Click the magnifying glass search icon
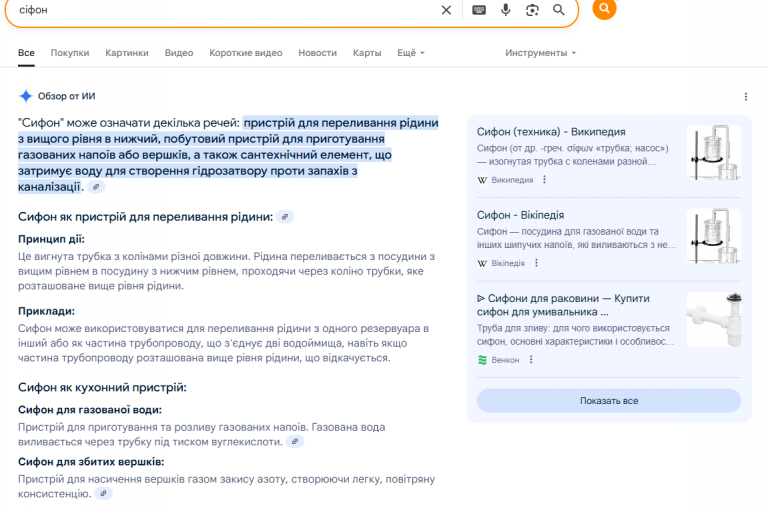 [559, 10]
